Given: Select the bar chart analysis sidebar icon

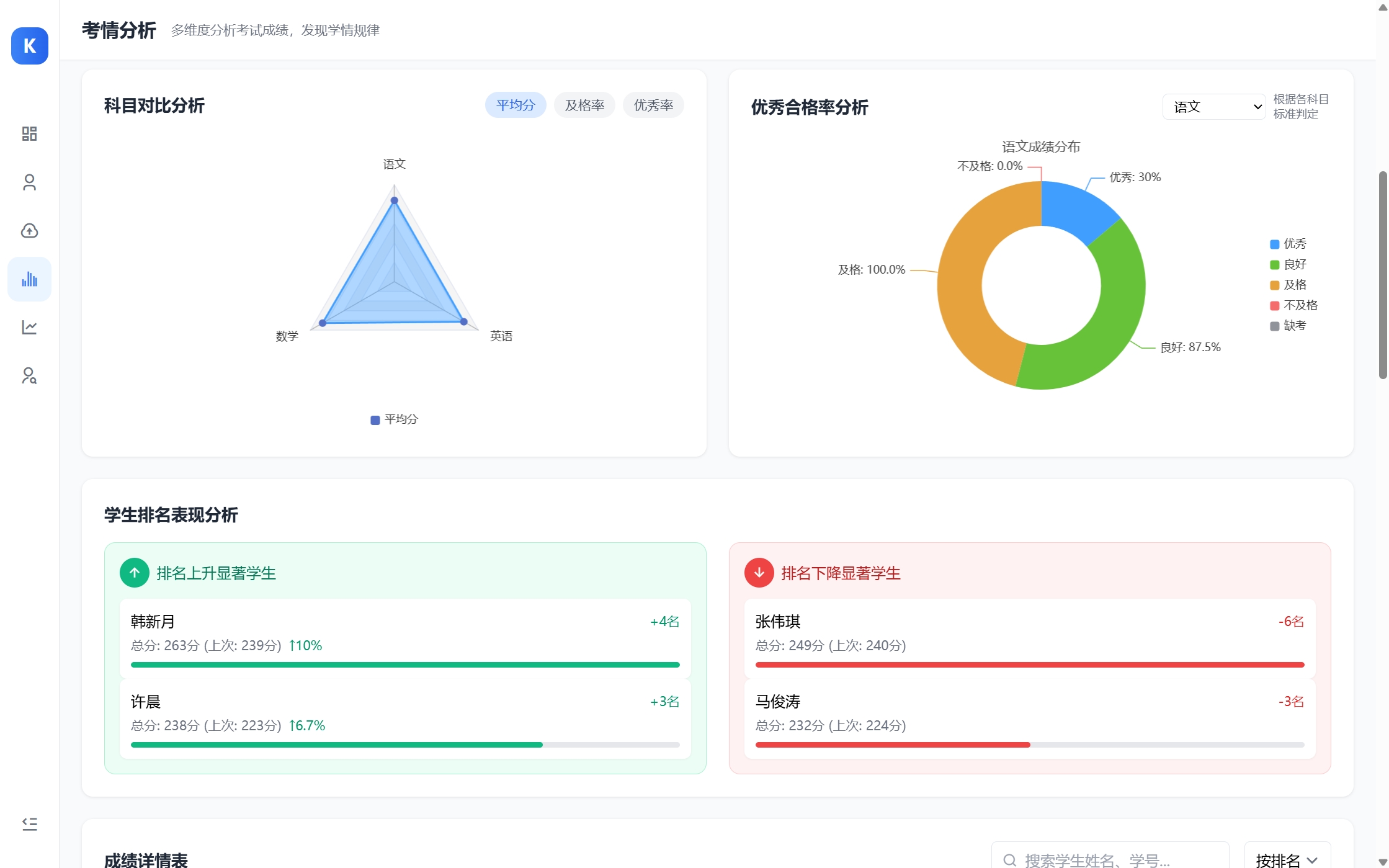Looking at the screenshot, I should click(29, 279).
